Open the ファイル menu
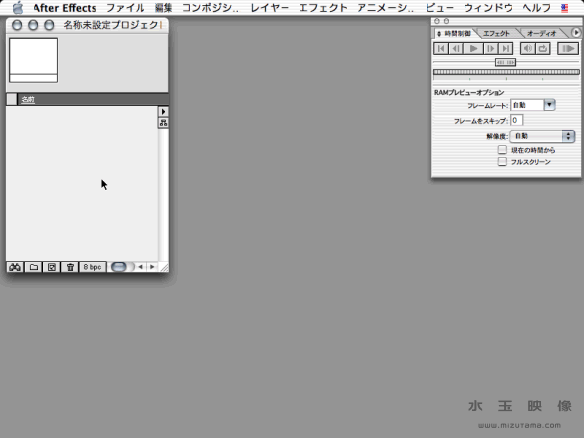The image size is (584, 438). coord(125,8)
